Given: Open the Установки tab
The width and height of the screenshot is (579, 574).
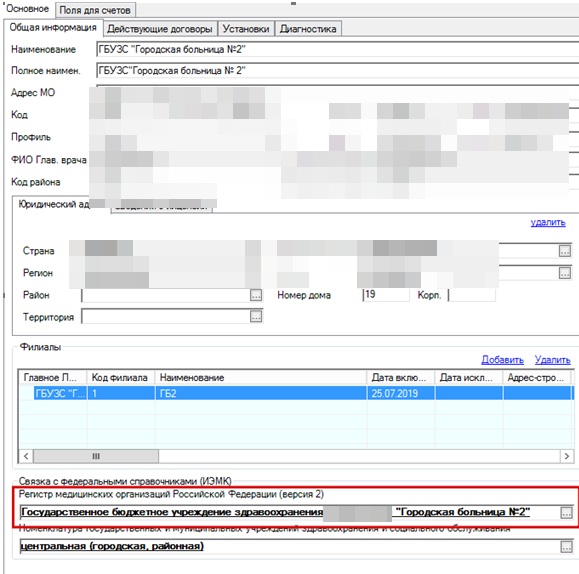Looking at the screenshot, I should (246, 29).
